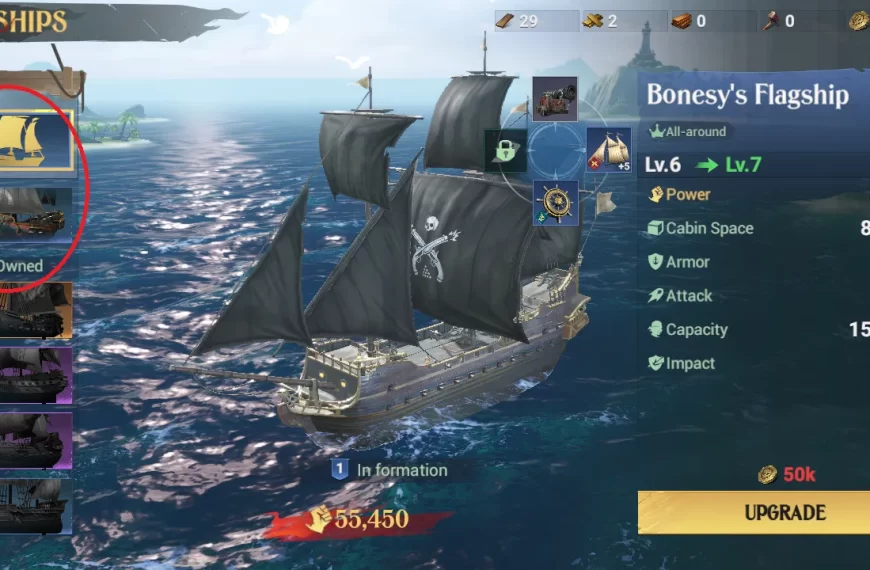Open the cannon equipment slot

click(x=554, y=99)
